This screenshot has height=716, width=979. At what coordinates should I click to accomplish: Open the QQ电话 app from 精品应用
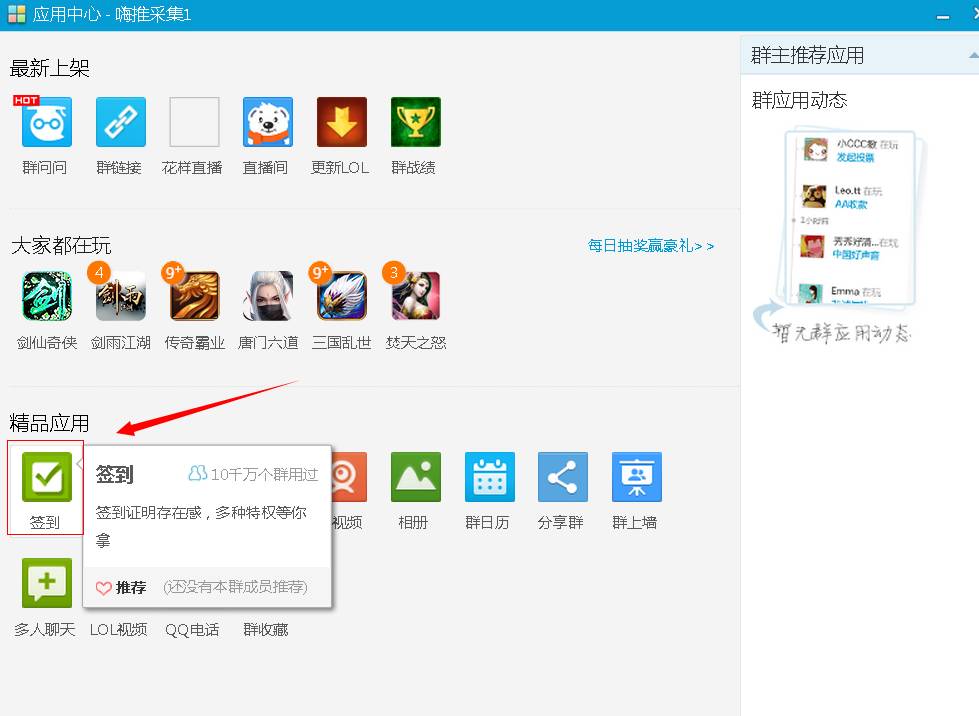pyautogui.click(x=192, y=583)
